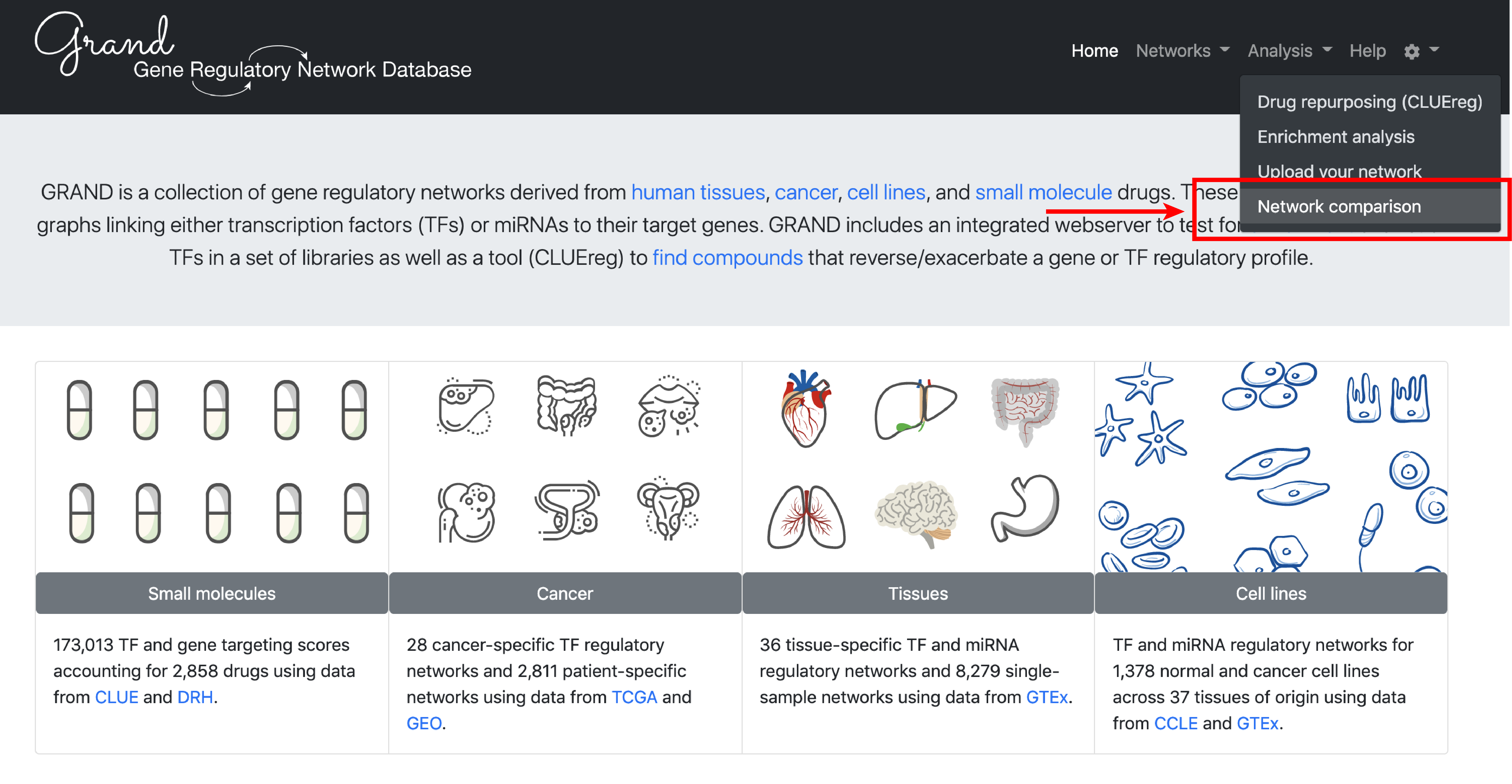Select Enrichment analysis menu entry
Screen dimensions: 1512x784
1370,137
